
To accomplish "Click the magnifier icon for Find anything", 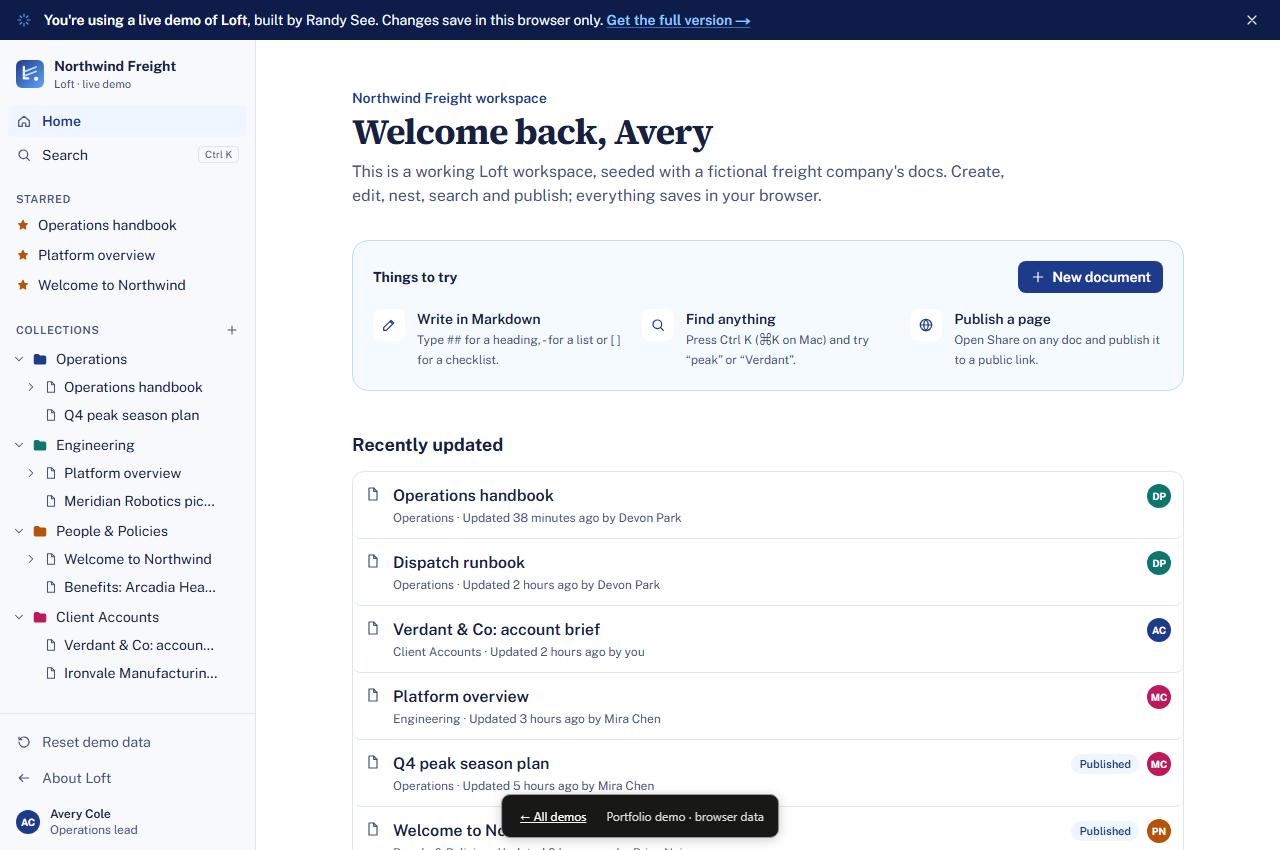I will pos(658,325).
